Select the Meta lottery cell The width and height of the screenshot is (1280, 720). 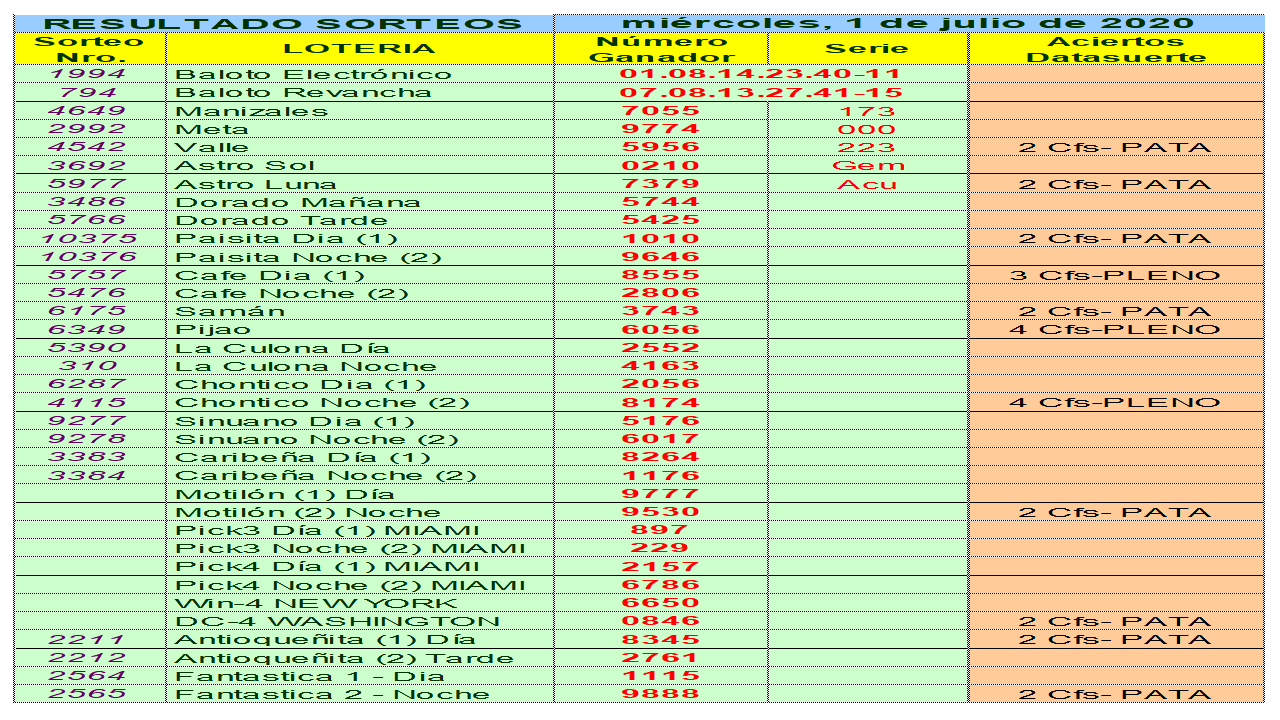pos(360,129)
